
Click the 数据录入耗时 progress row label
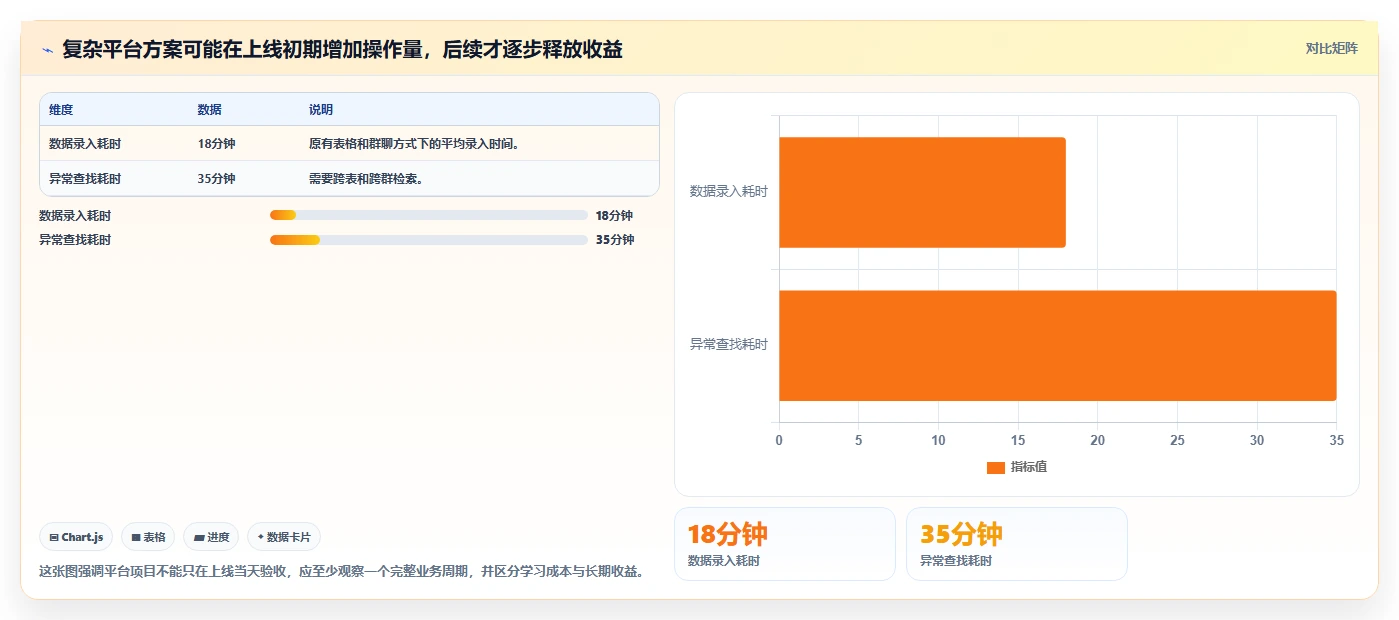coord(75,215)
